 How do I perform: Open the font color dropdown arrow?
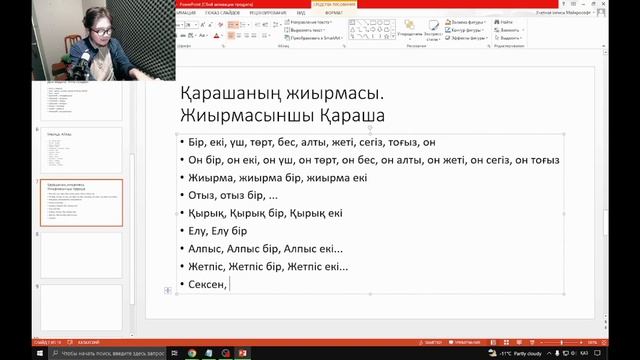pyautogui.click(x=222, y=36)
